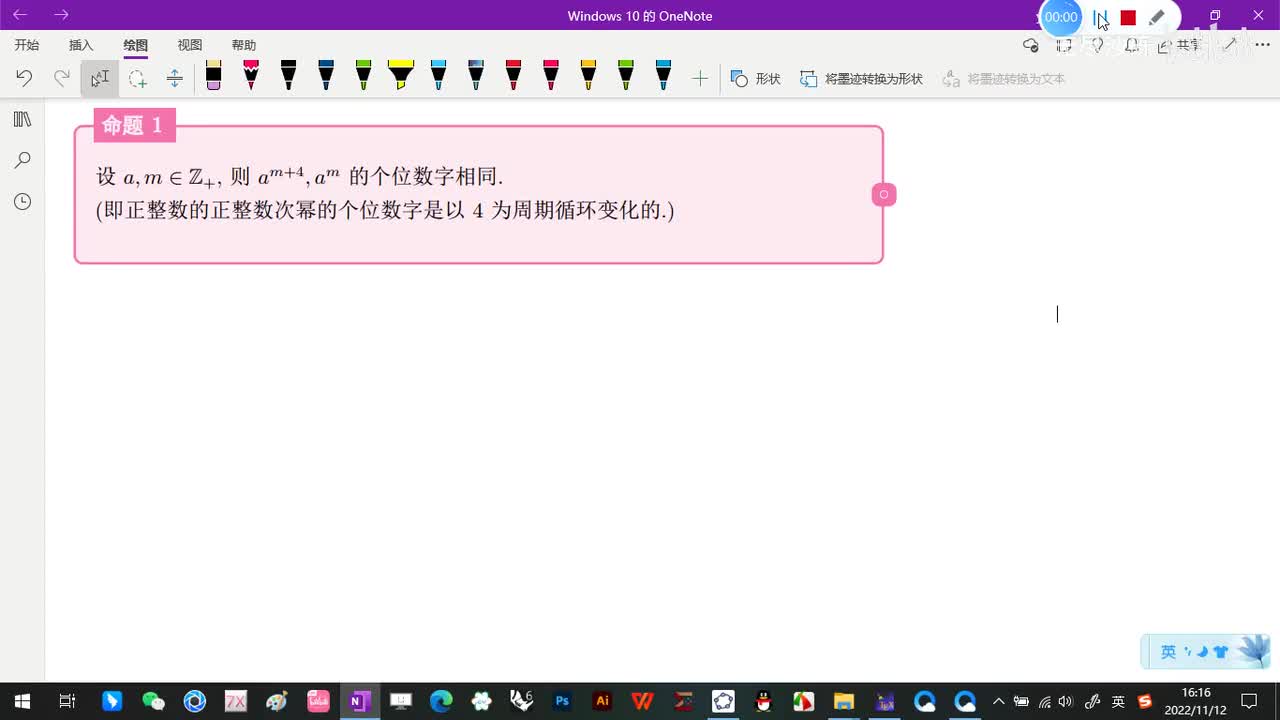The width and height of the screenshot is (1280, 720).
Task: Open volume control in tray
Action: coord(1065,701)
